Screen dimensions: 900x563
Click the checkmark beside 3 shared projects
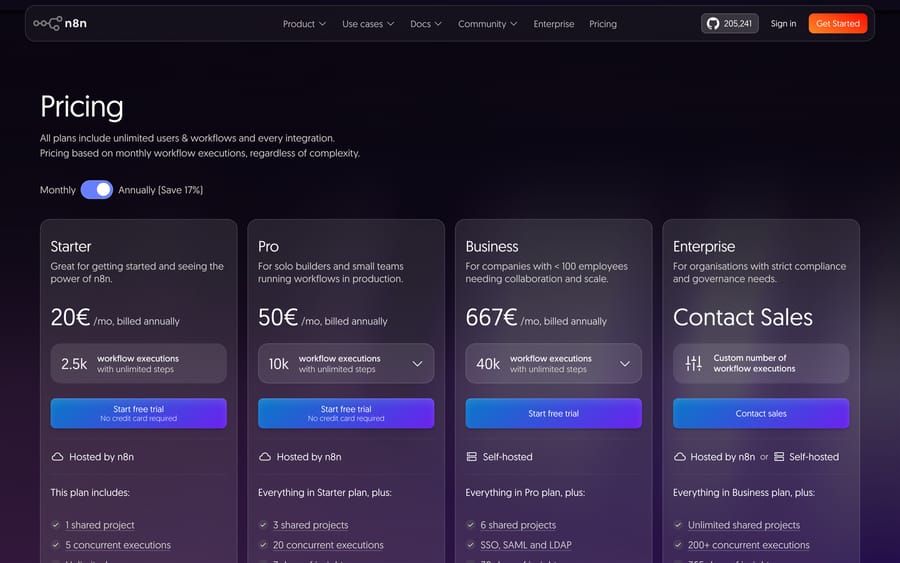[263, 525]
